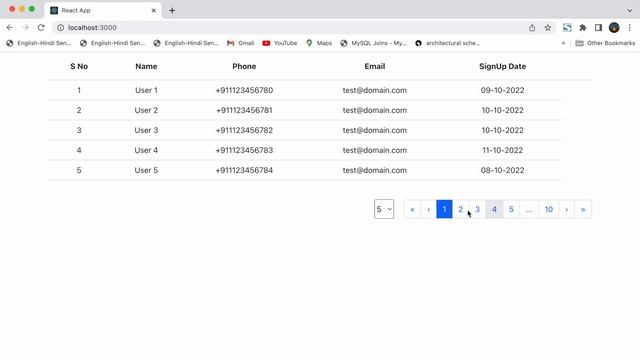Click User 5's test@domain.com email
This screenshot has height=360, width=640.
(x=375, y=170)
